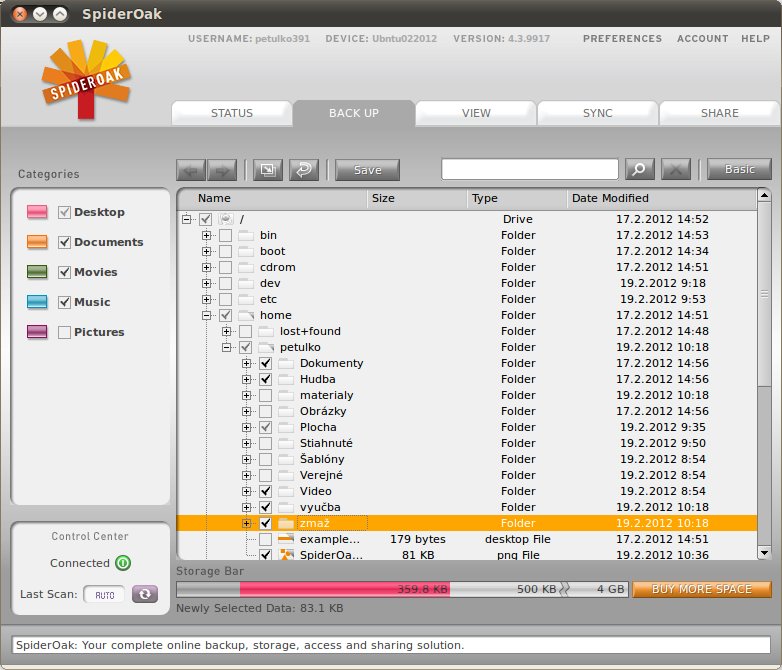Expand the lost+found folder node
The width and height of the screenshot is (782, 670).
[x=226, y=331]
